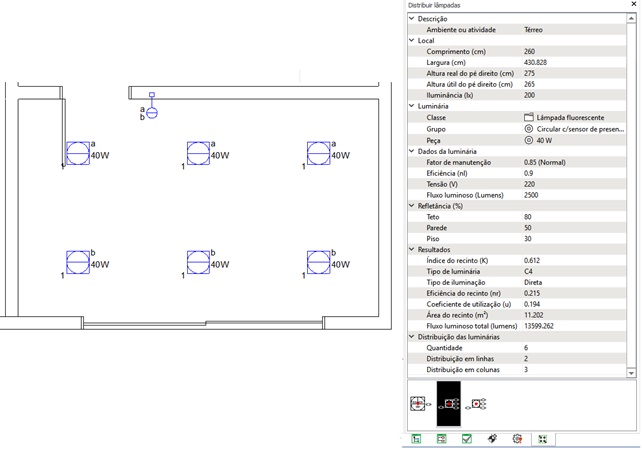Collapse the Resultados section

(x=410, y=249)
